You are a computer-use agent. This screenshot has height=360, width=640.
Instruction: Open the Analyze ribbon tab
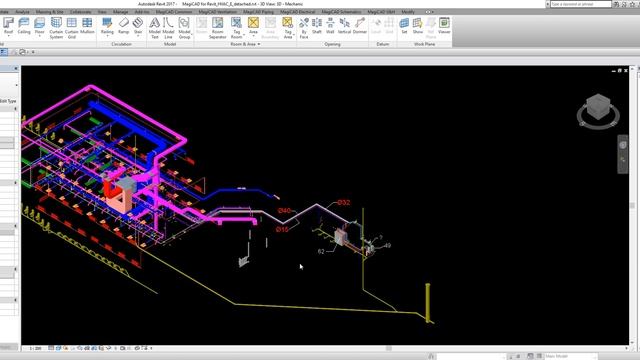(22, 12)
